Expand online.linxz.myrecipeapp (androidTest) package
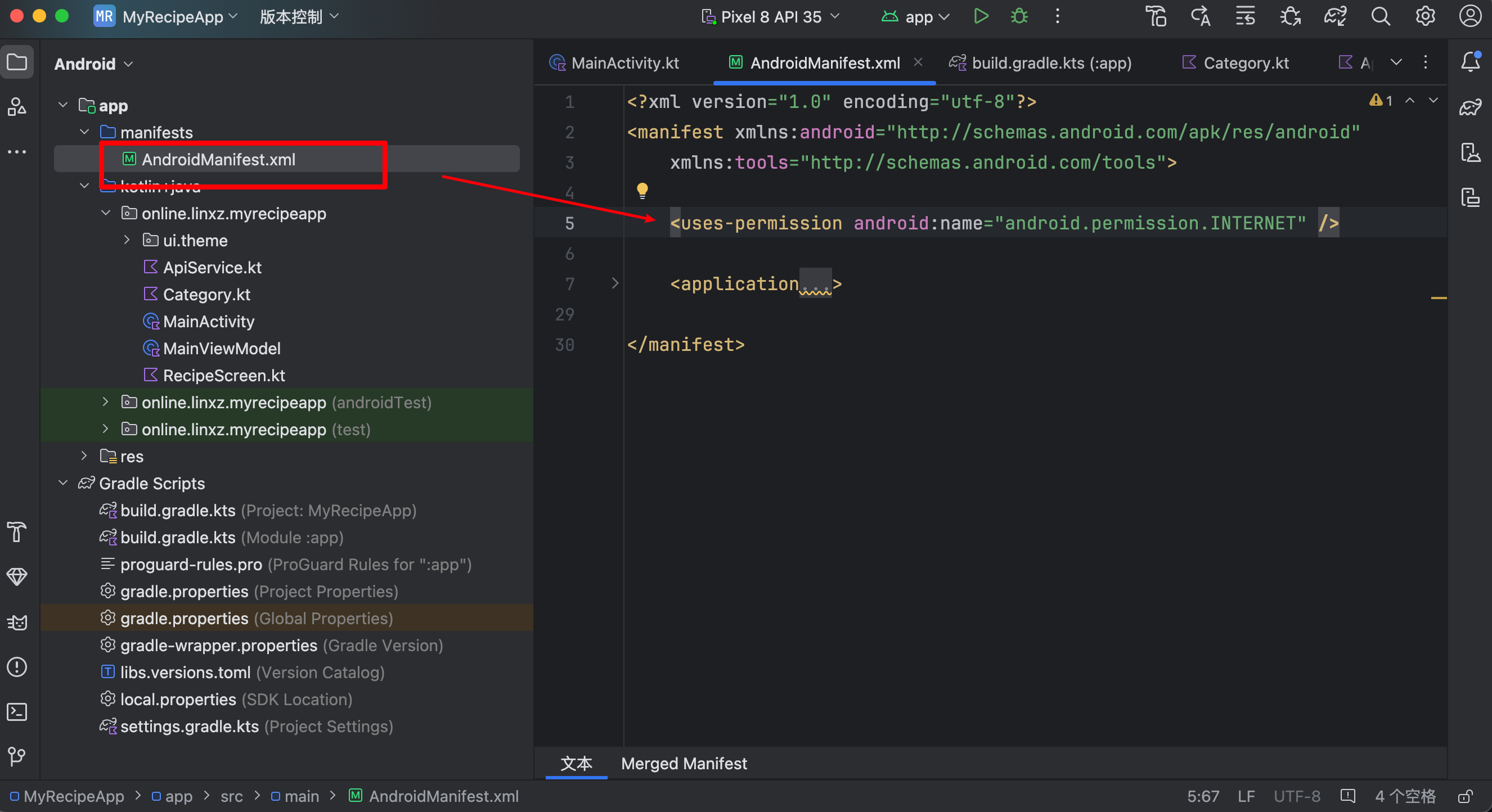The height and width of the screenshot is (812, 1492). point(105,402)
